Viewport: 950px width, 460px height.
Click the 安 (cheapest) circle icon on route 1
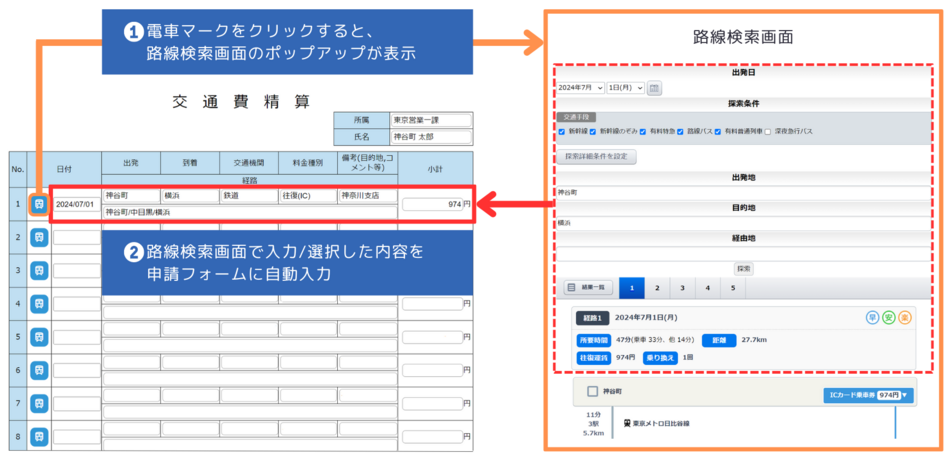[888, 318]
